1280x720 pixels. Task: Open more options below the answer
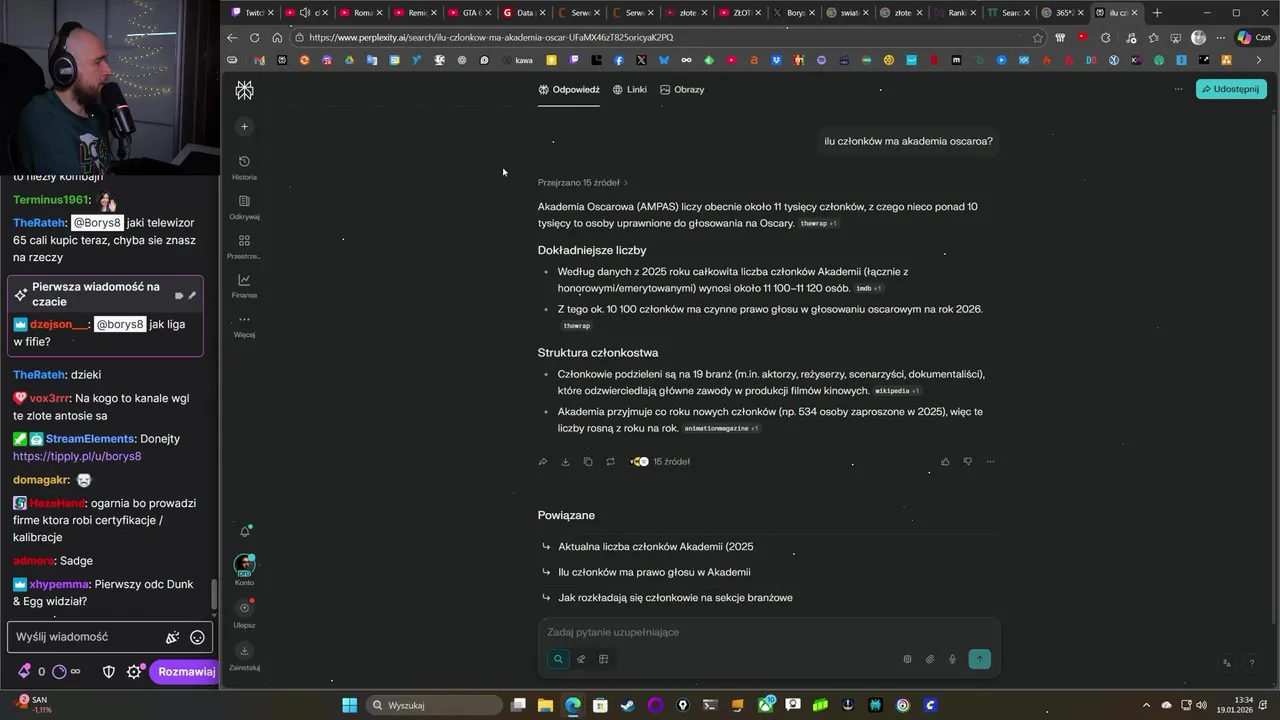click(990, 462)
